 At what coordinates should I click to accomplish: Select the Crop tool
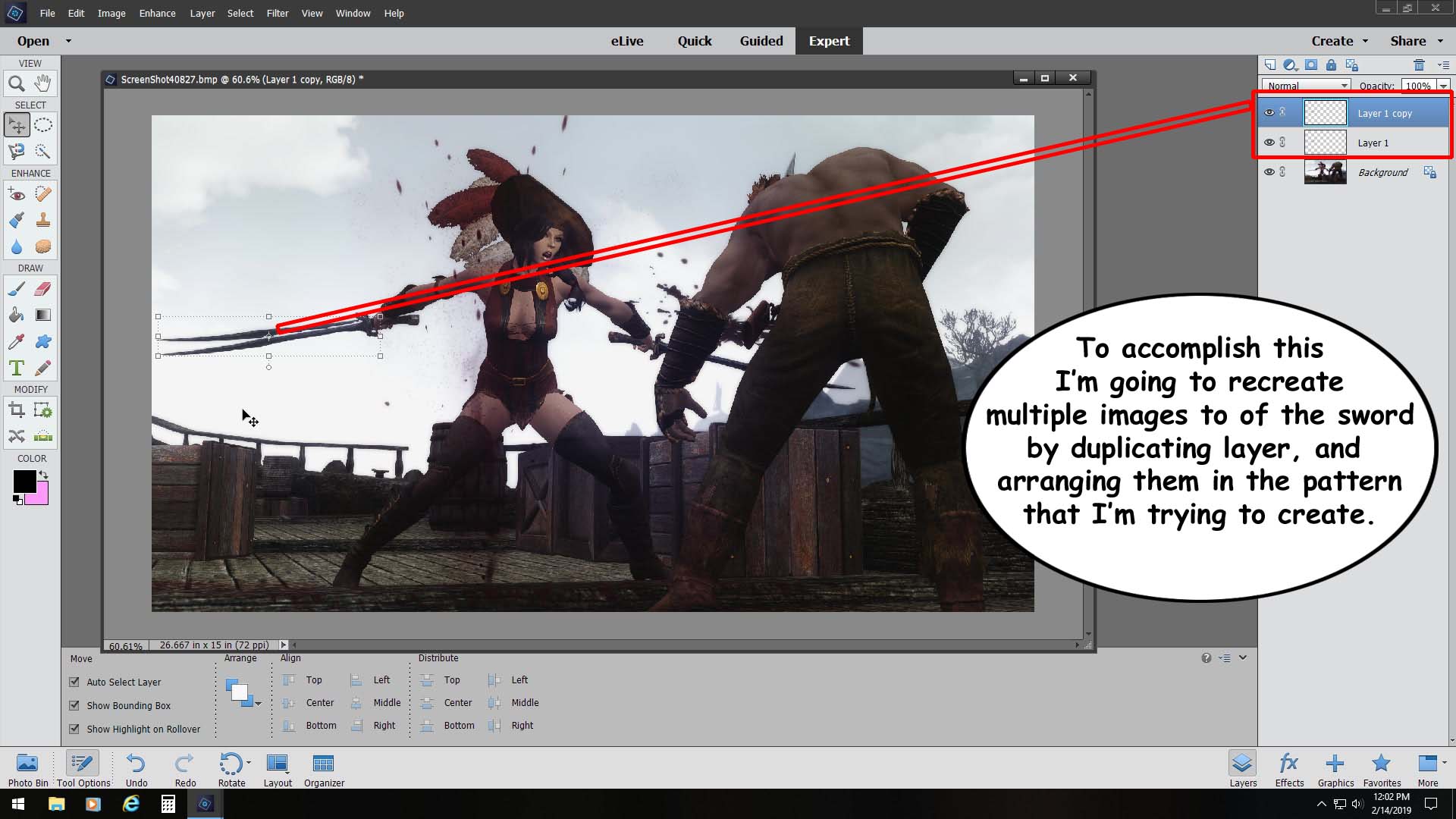click(x=17, y=410)
